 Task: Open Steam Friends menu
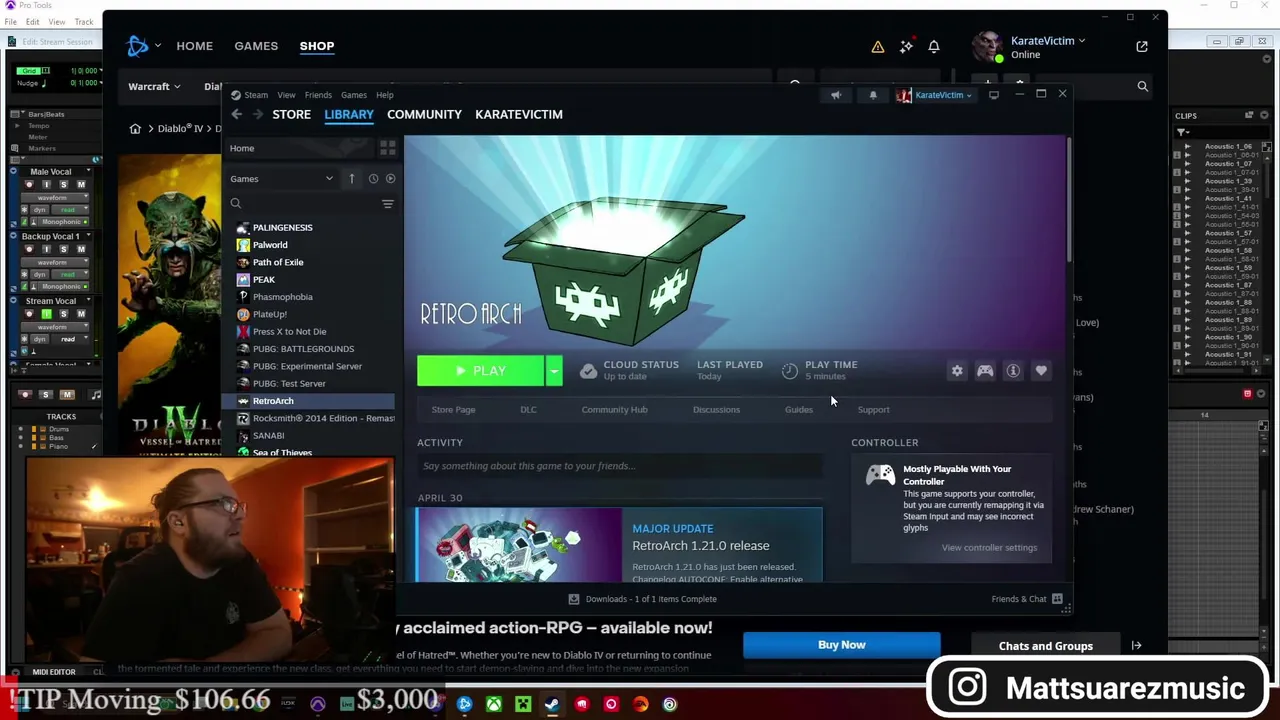pos(318,95)
